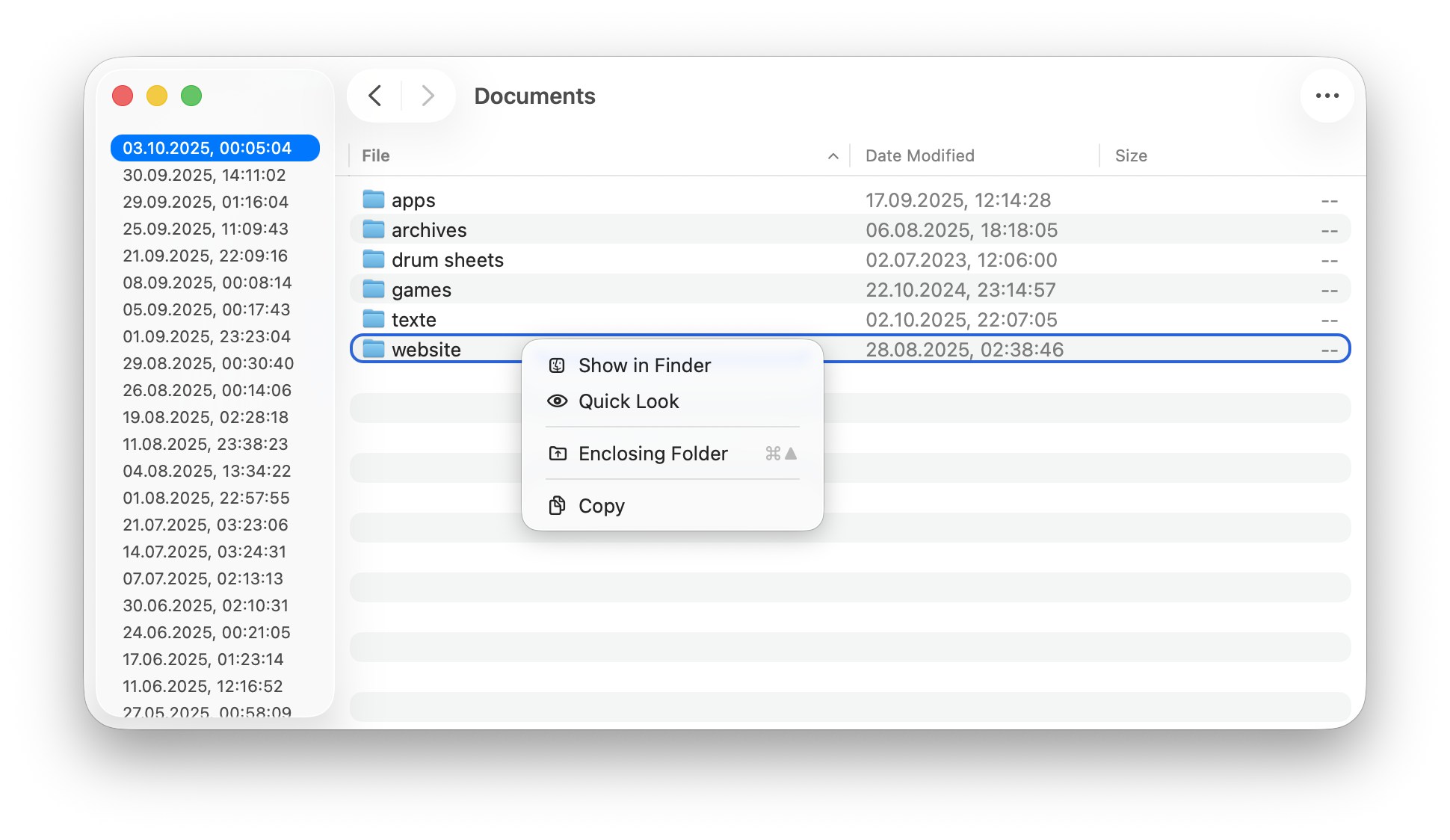Viewport: 1450px width, 840px height.
Task: Click the Finder icon beside Show in Finder
Action: click(x=557, y=365)
